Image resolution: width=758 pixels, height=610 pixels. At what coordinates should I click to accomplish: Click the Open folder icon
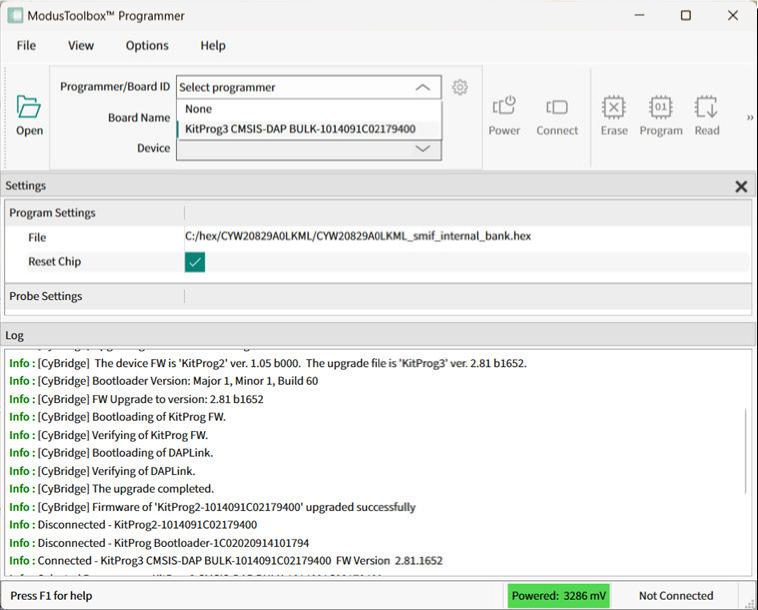(29, 116)
